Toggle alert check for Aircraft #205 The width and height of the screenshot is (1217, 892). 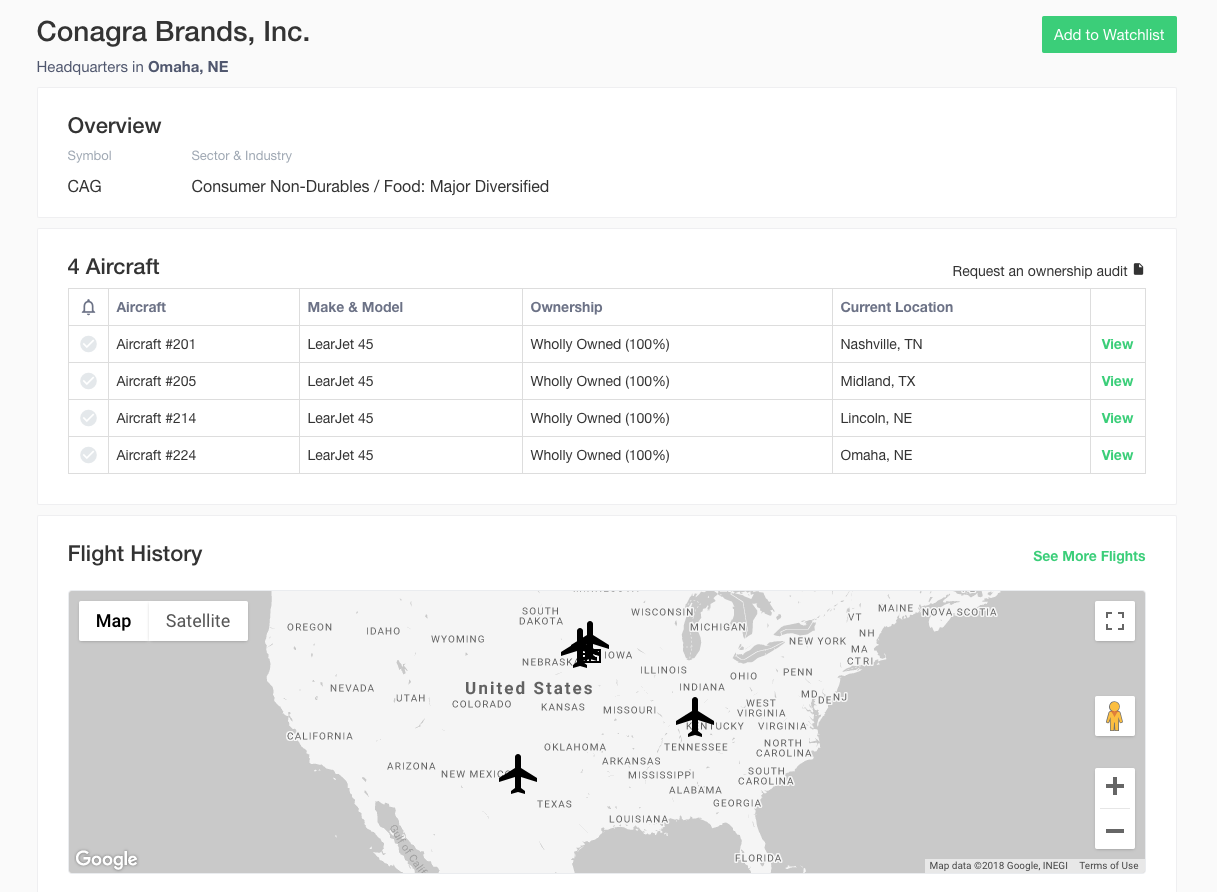pos(88,381)
